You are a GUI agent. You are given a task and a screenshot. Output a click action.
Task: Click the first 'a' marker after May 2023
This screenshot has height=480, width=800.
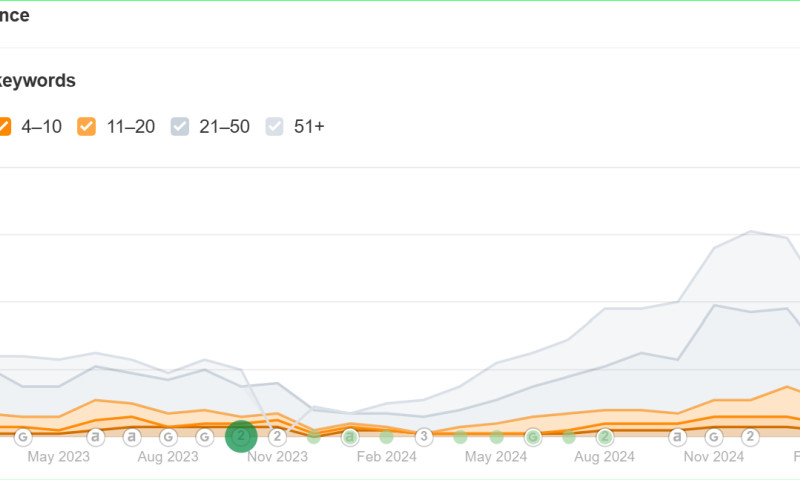[x=95, y=436]
